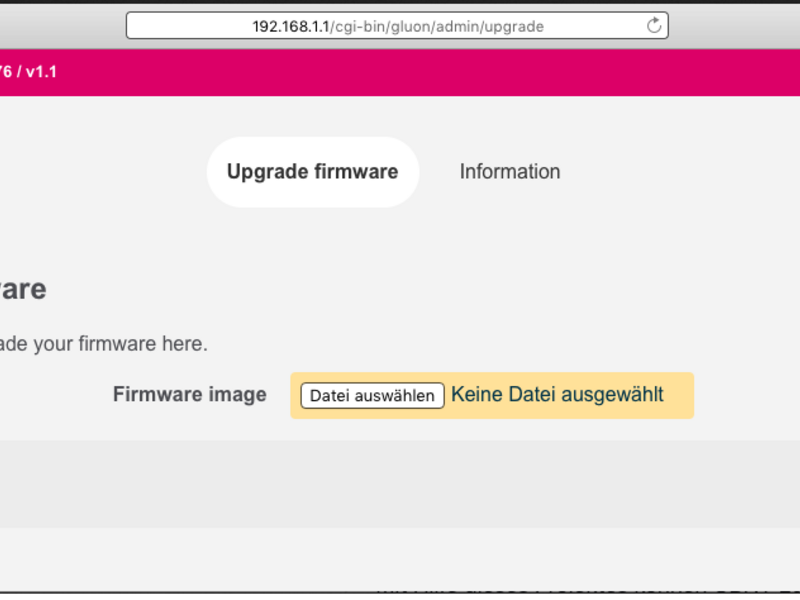Reload the page with the refresh icon
The height and width of the screenshot is (600, 800).
tap(654, 26)
